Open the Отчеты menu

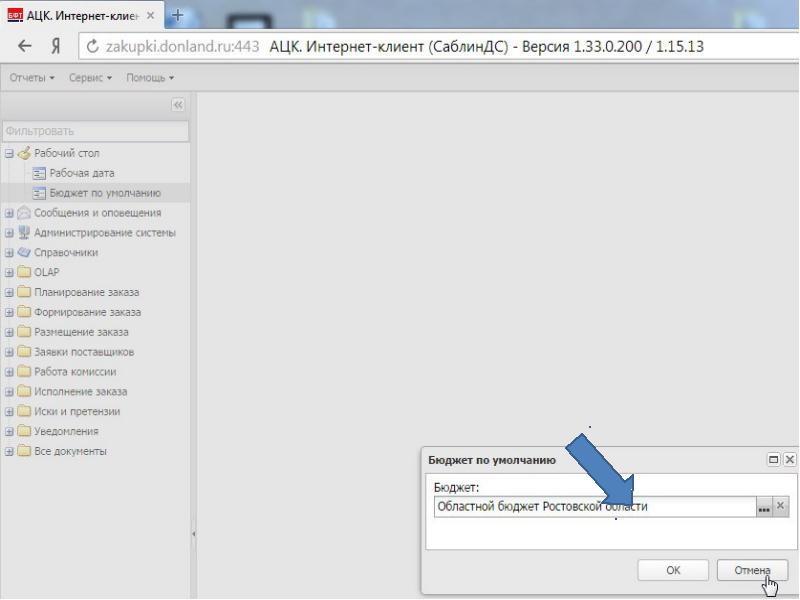click(32, 78)
